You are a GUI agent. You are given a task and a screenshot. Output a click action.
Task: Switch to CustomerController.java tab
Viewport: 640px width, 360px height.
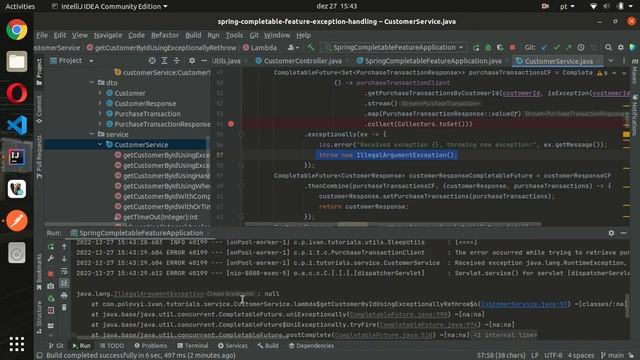click(x=302, y=61)
